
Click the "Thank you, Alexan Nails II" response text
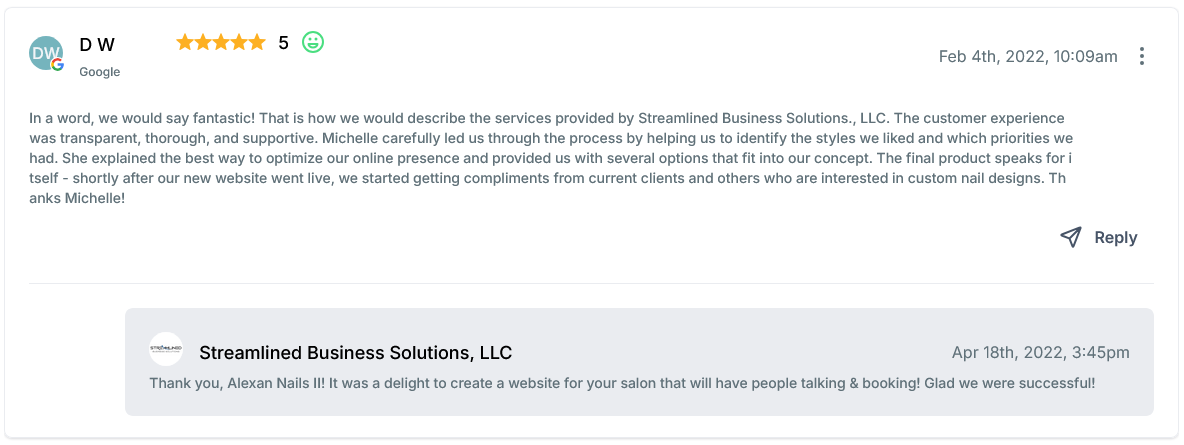[622, 383]
